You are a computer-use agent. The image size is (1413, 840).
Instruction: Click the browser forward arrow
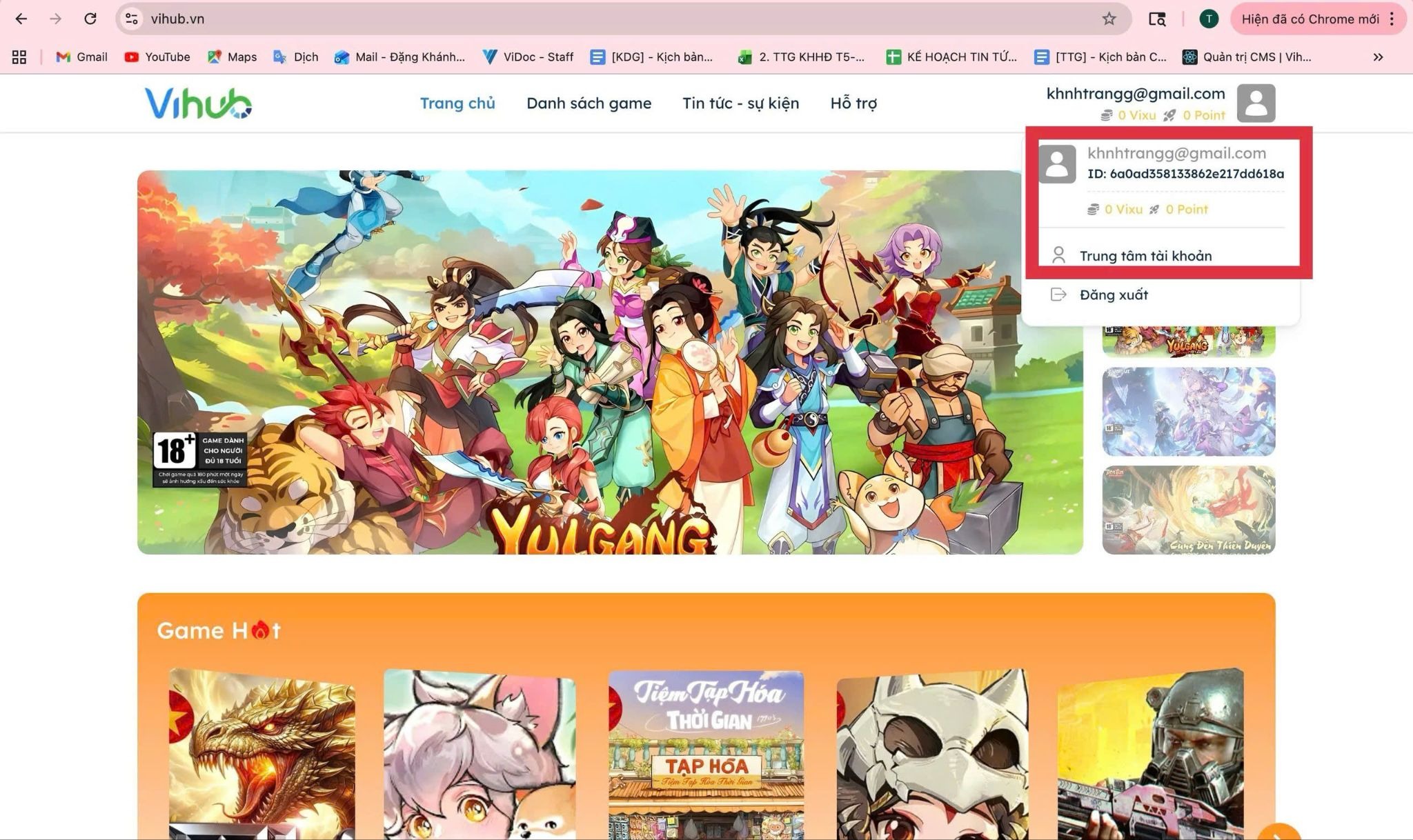point(55,19)
